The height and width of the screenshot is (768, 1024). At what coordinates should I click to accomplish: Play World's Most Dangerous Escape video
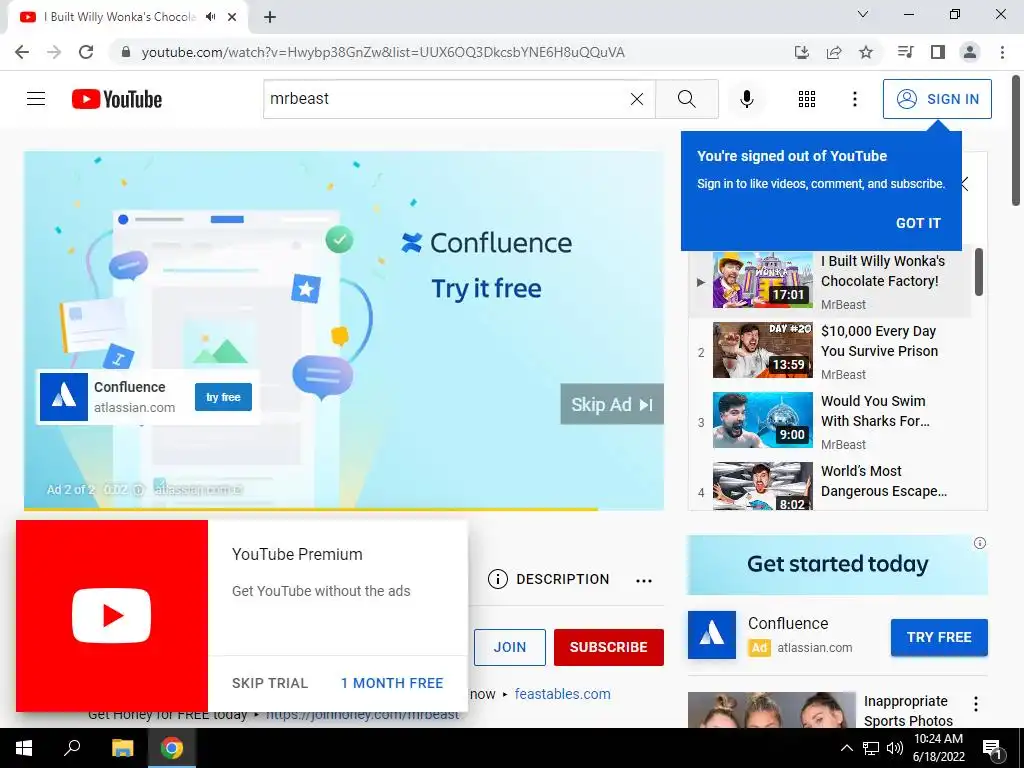[829, 486]
